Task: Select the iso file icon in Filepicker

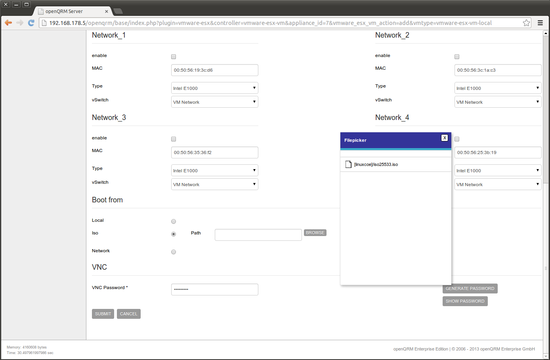Action: pos(348,164)
